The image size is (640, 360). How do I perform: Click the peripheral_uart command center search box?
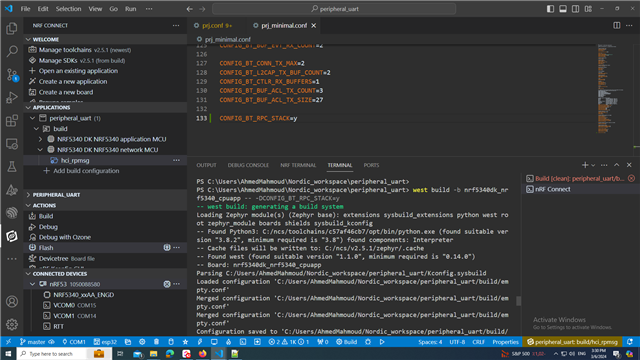click(334, 9)
